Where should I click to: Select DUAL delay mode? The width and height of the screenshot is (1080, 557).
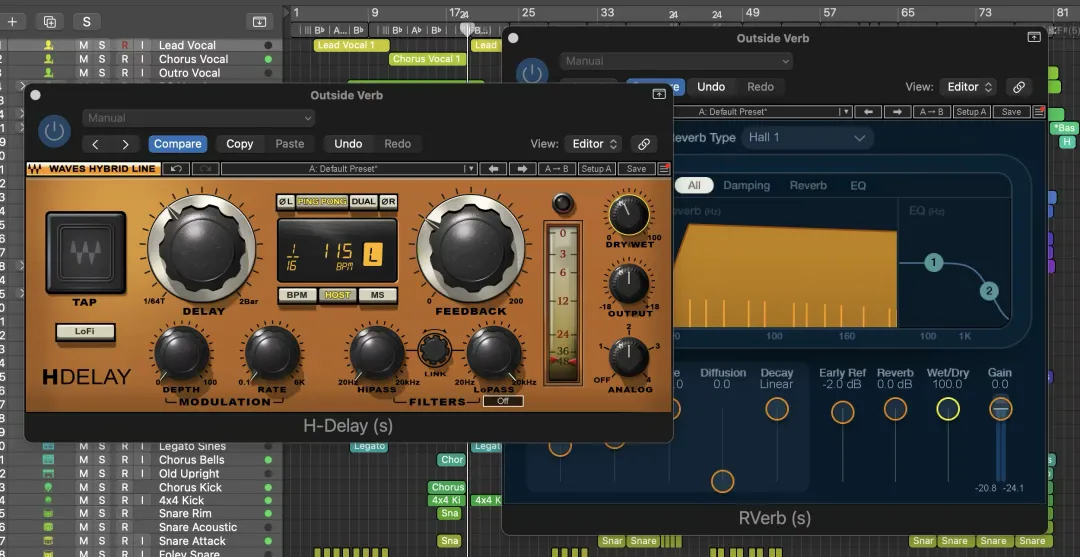(363, 202)
